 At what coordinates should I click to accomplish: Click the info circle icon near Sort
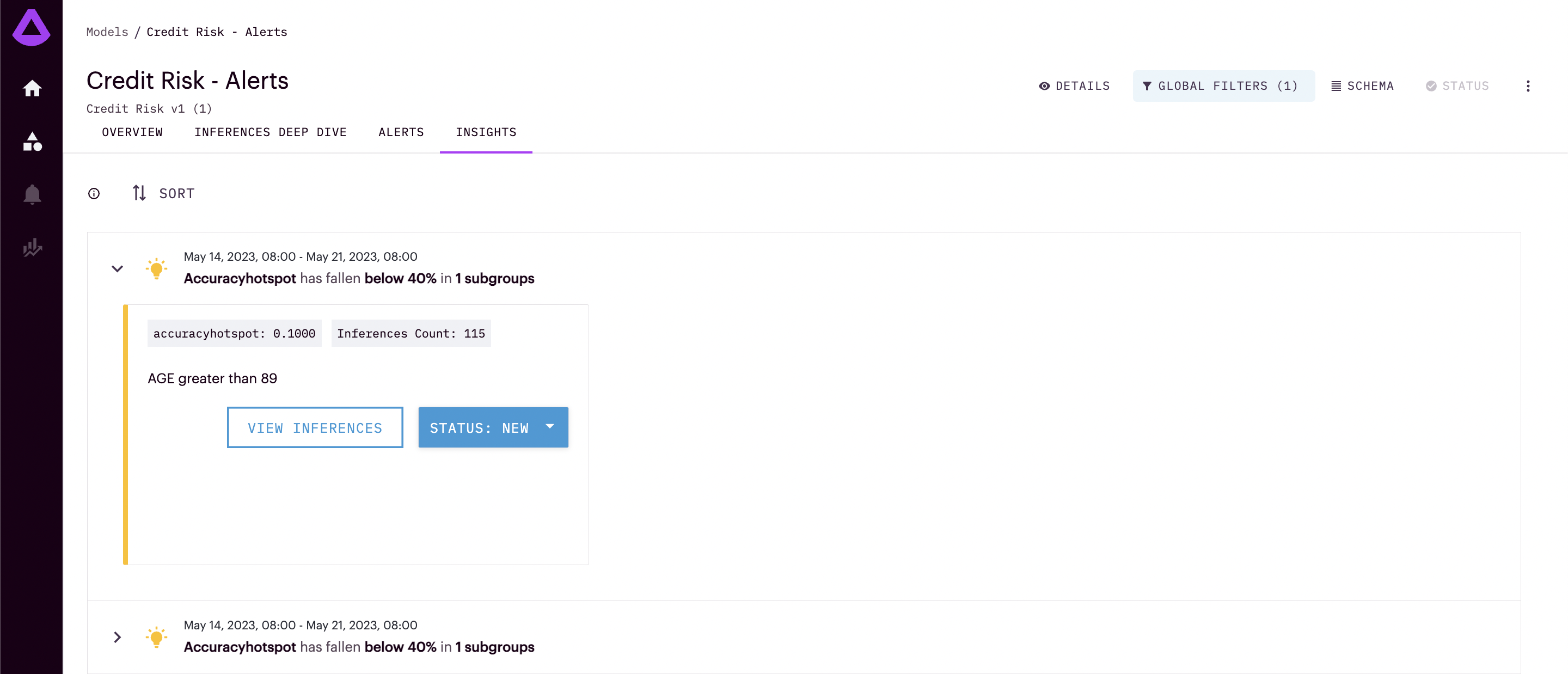(x=94, y=194)
